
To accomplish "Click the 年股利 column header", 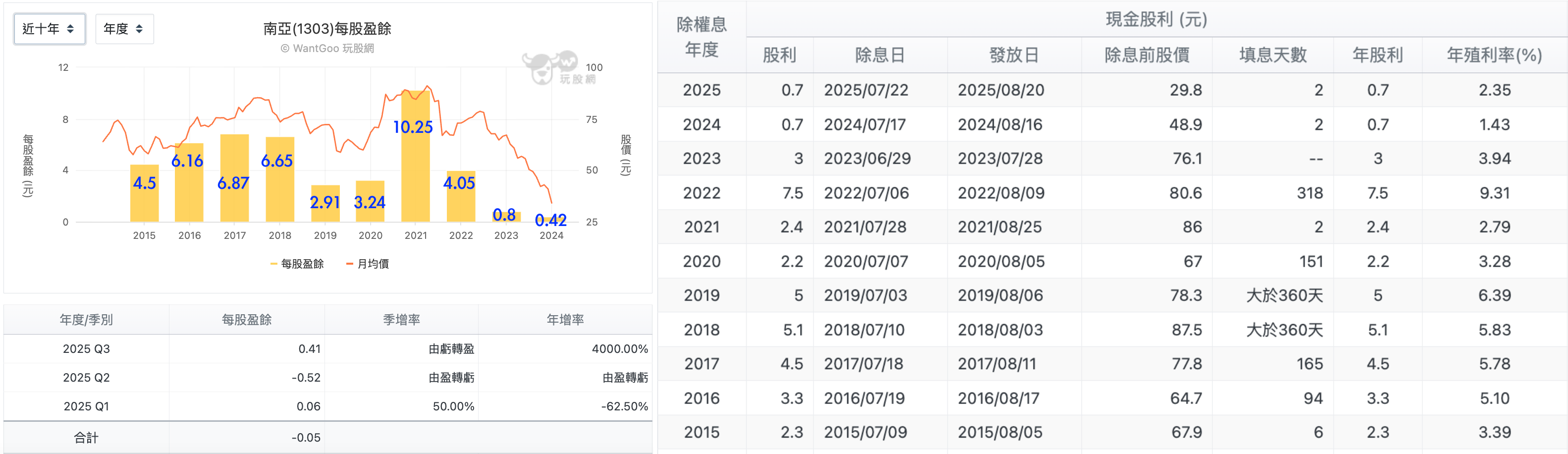I will point(1377,56).
